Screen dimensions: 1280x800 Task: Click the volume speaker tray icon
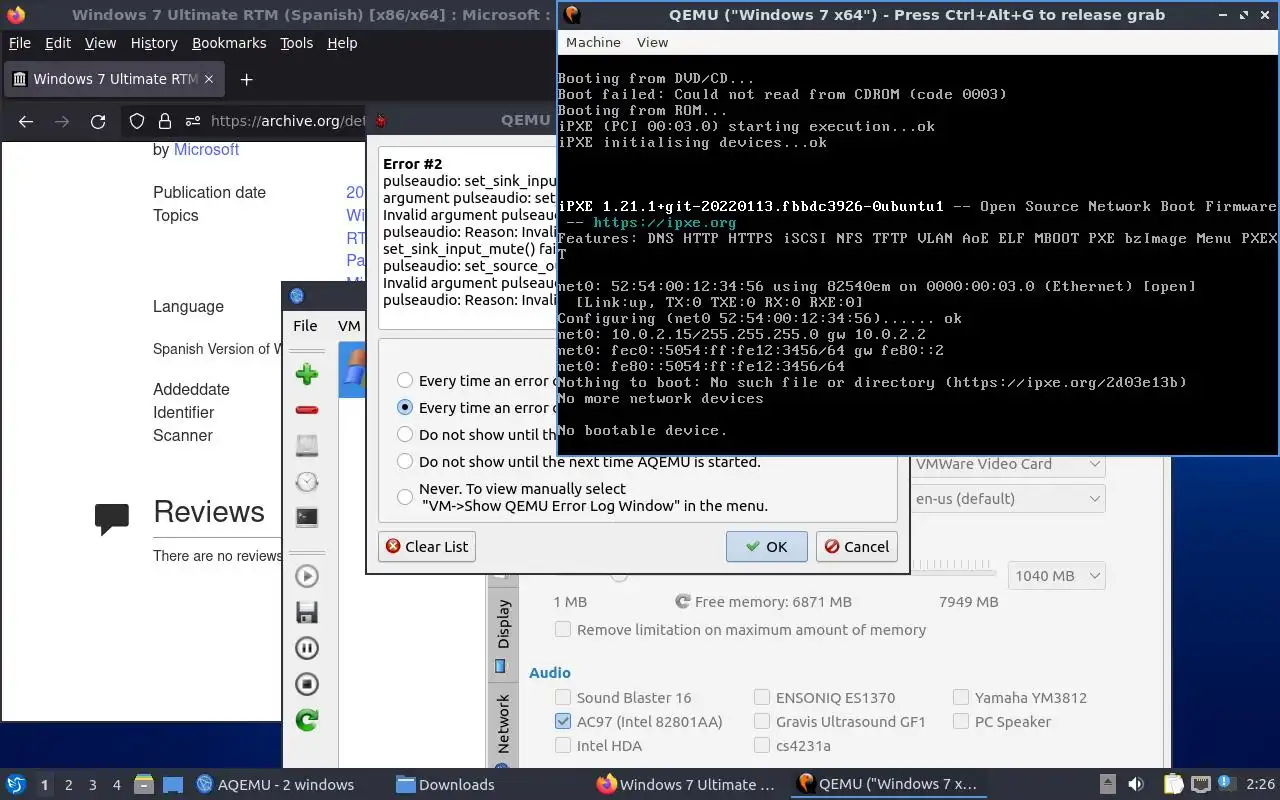point(1136,785)
